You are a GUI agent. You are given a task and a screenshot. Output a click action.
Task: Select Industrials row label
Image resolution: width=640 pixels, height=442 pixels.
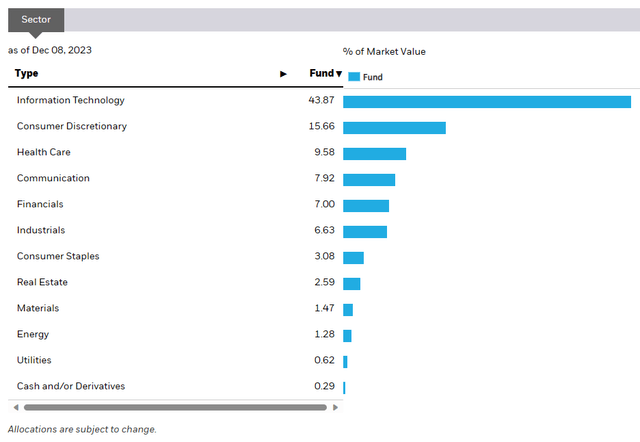coord(41,230)
